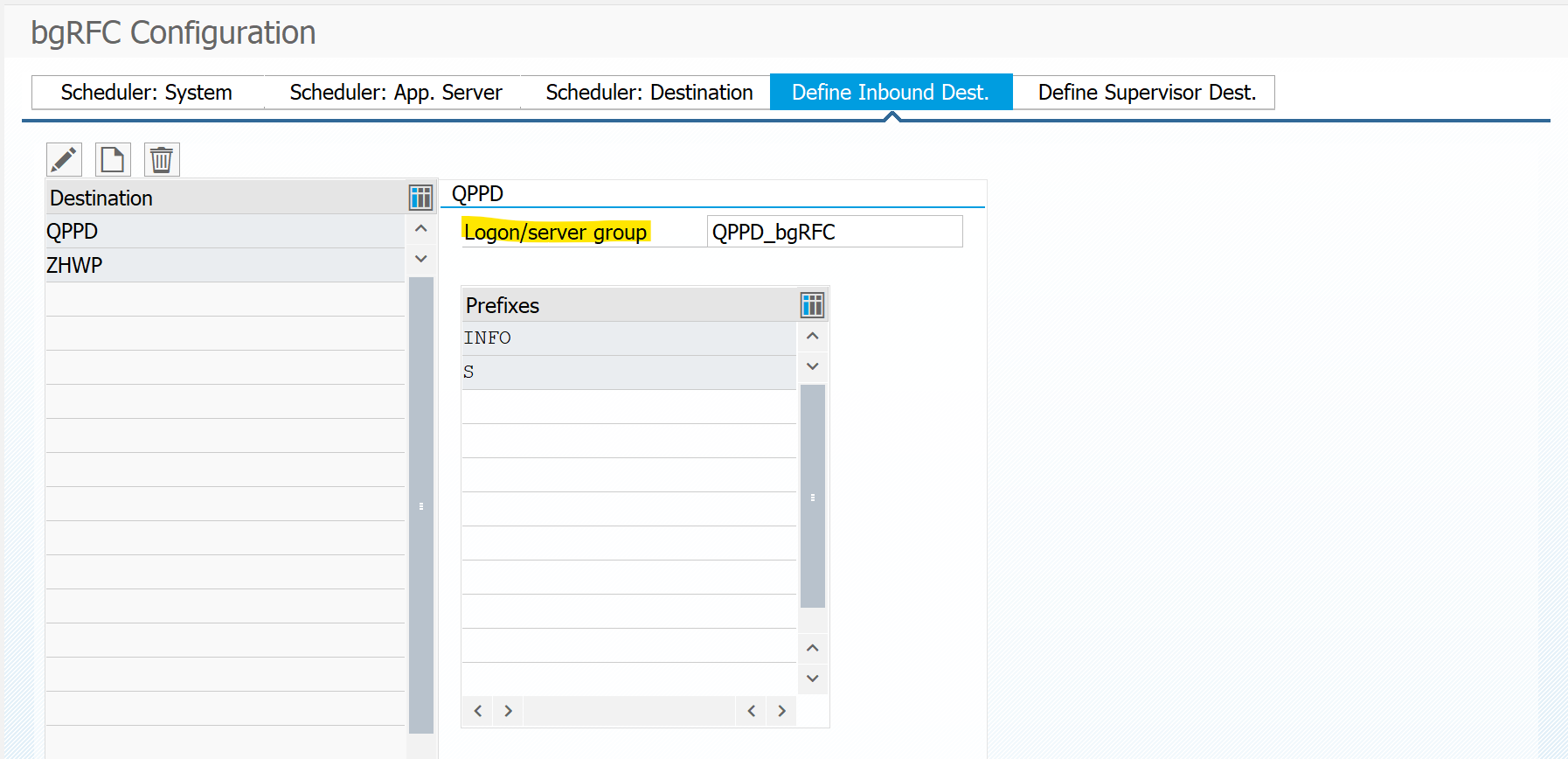Screen dimensions: 1568x759
Task: Open Destination table column settings icon
Action: (420, 198)
